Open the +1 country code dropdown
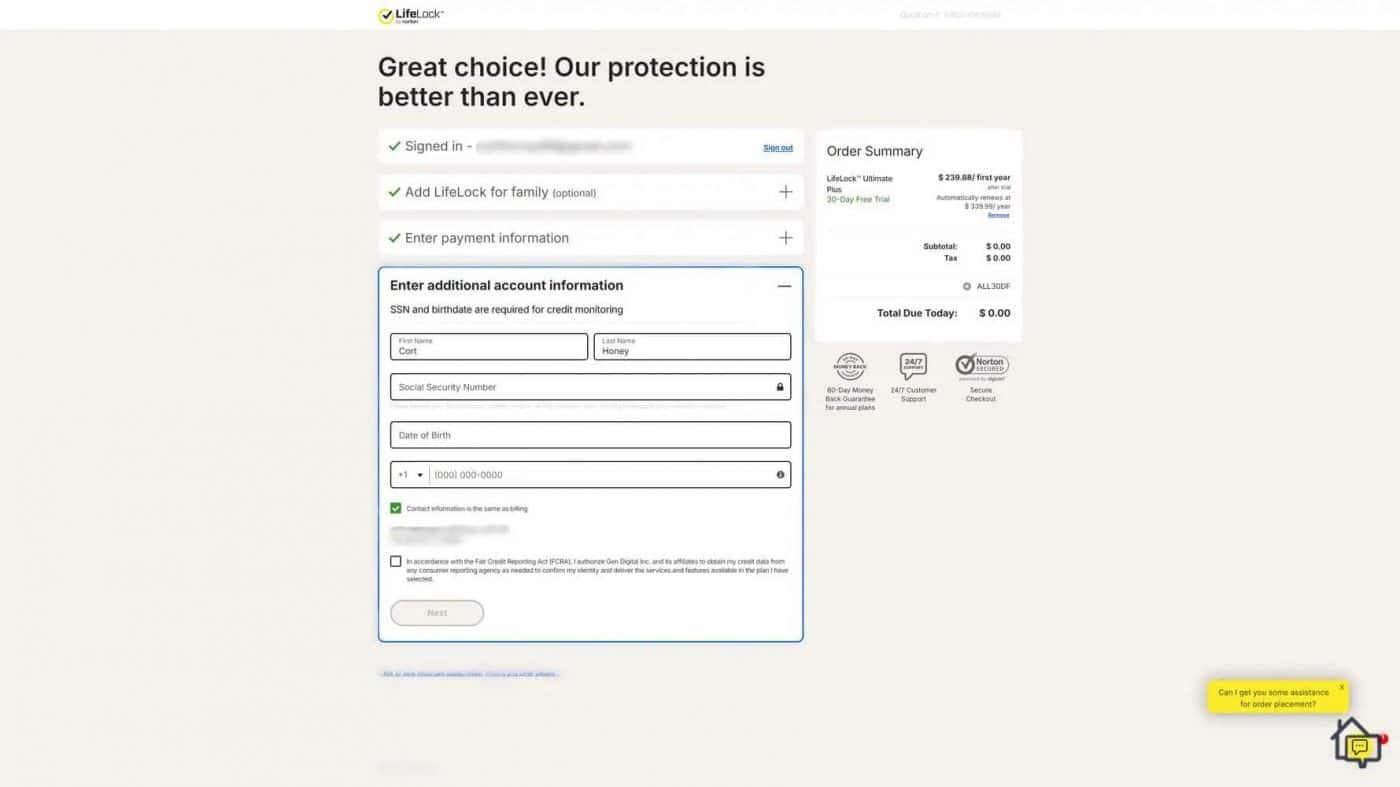1400x787 pixels. click(x=410, y=475)
